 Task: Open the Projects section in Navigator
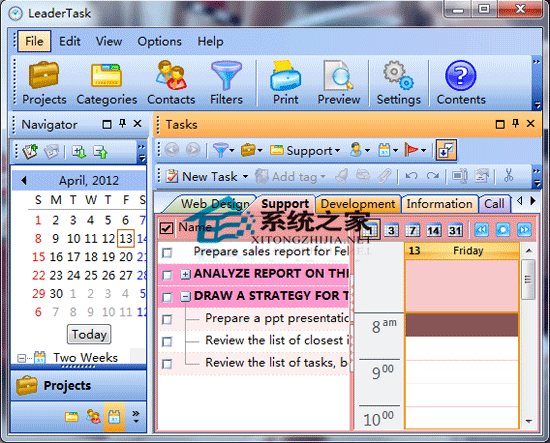coord(79,385)
